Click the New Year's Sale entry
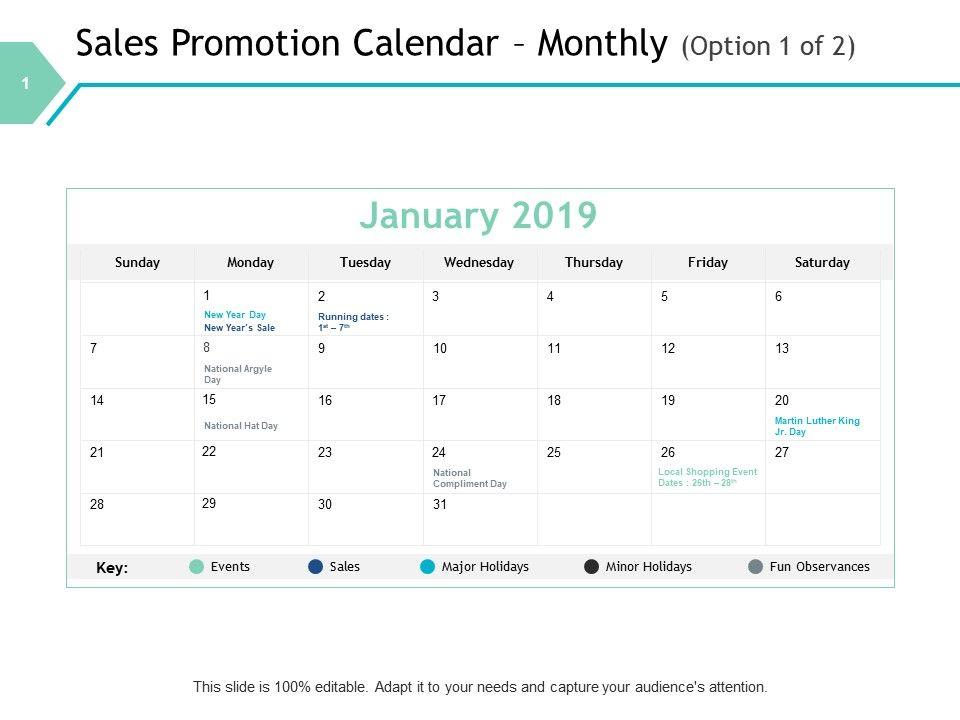960x720 pixels. click(x=239, y=327)
